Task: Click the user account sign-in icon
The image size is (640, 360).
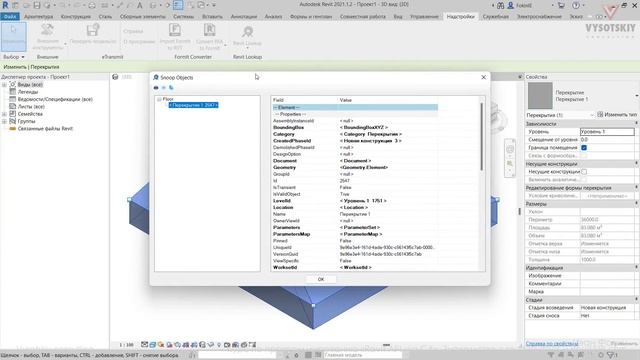Action: (511, 5)
